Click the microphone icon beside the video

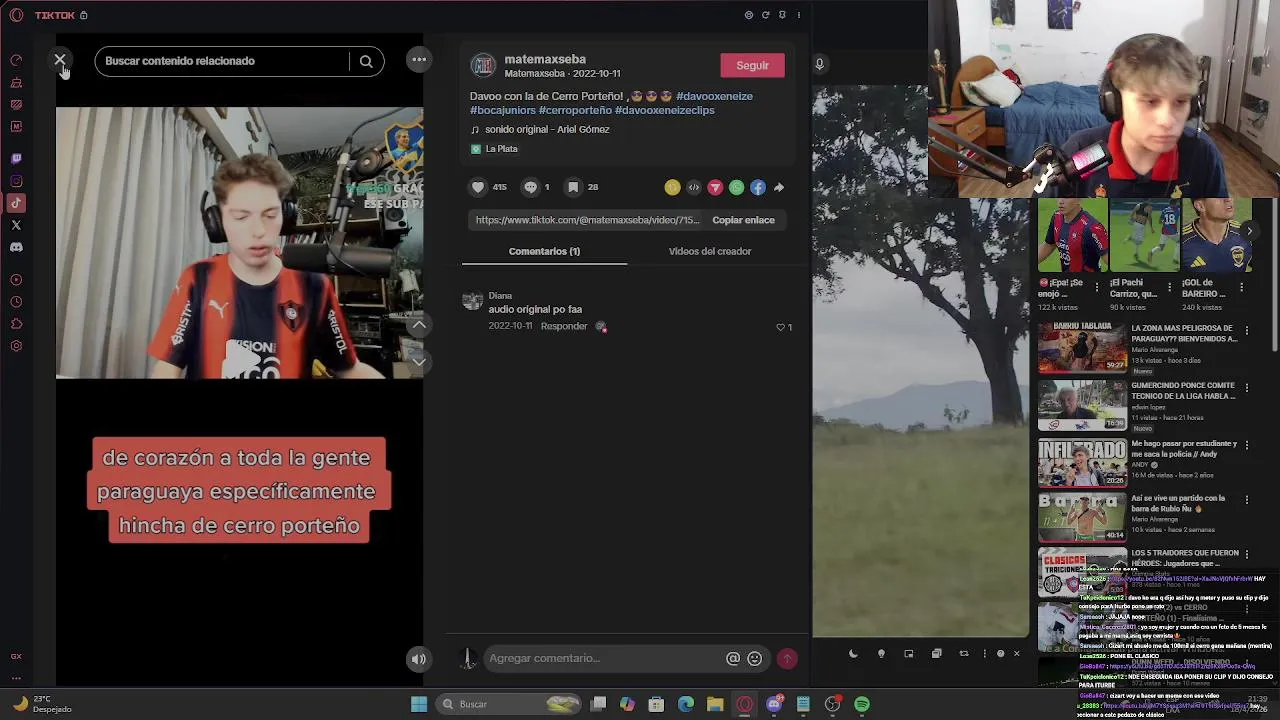pos(819,64)
